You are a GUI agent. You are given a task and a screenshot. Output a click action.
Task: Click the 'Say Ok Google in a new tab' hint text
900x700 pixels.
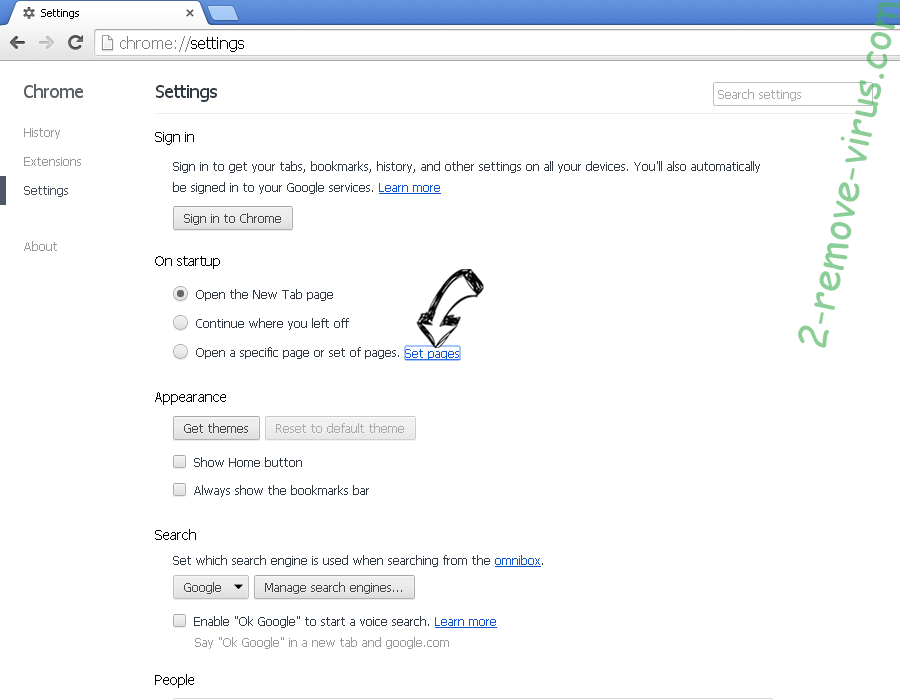click(x=321, y=643)
